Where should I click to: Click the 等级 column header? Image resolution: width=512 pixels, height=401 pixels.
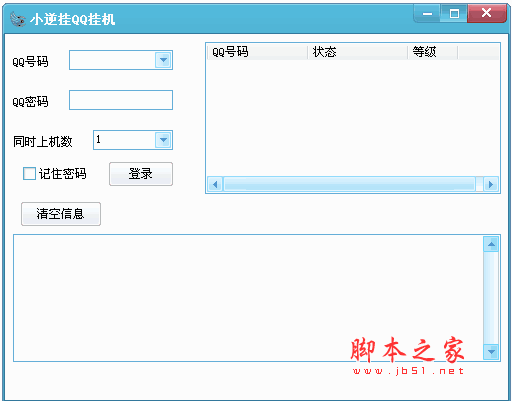pos(433,52)
